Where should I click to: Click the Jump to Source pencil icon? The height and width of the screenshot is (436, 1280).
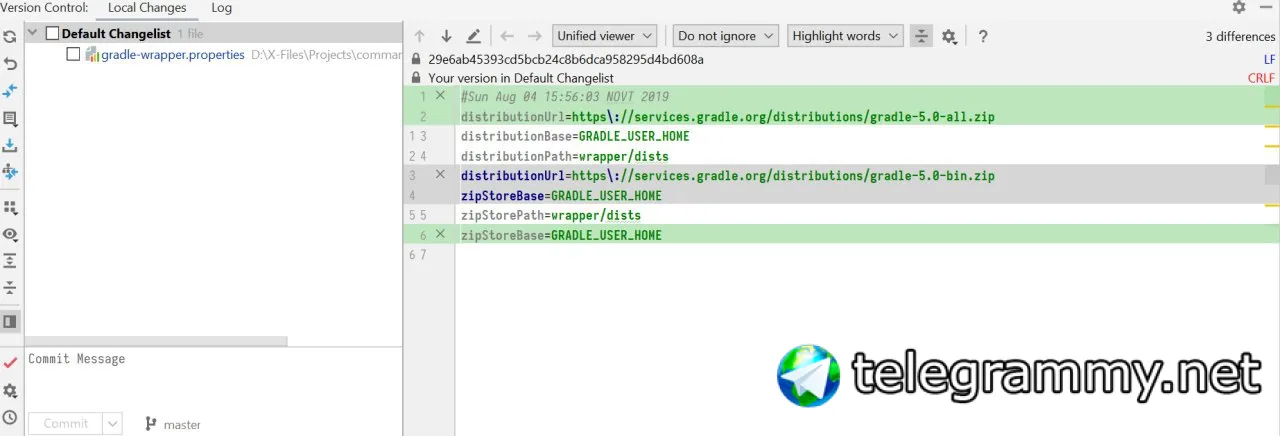474,36
